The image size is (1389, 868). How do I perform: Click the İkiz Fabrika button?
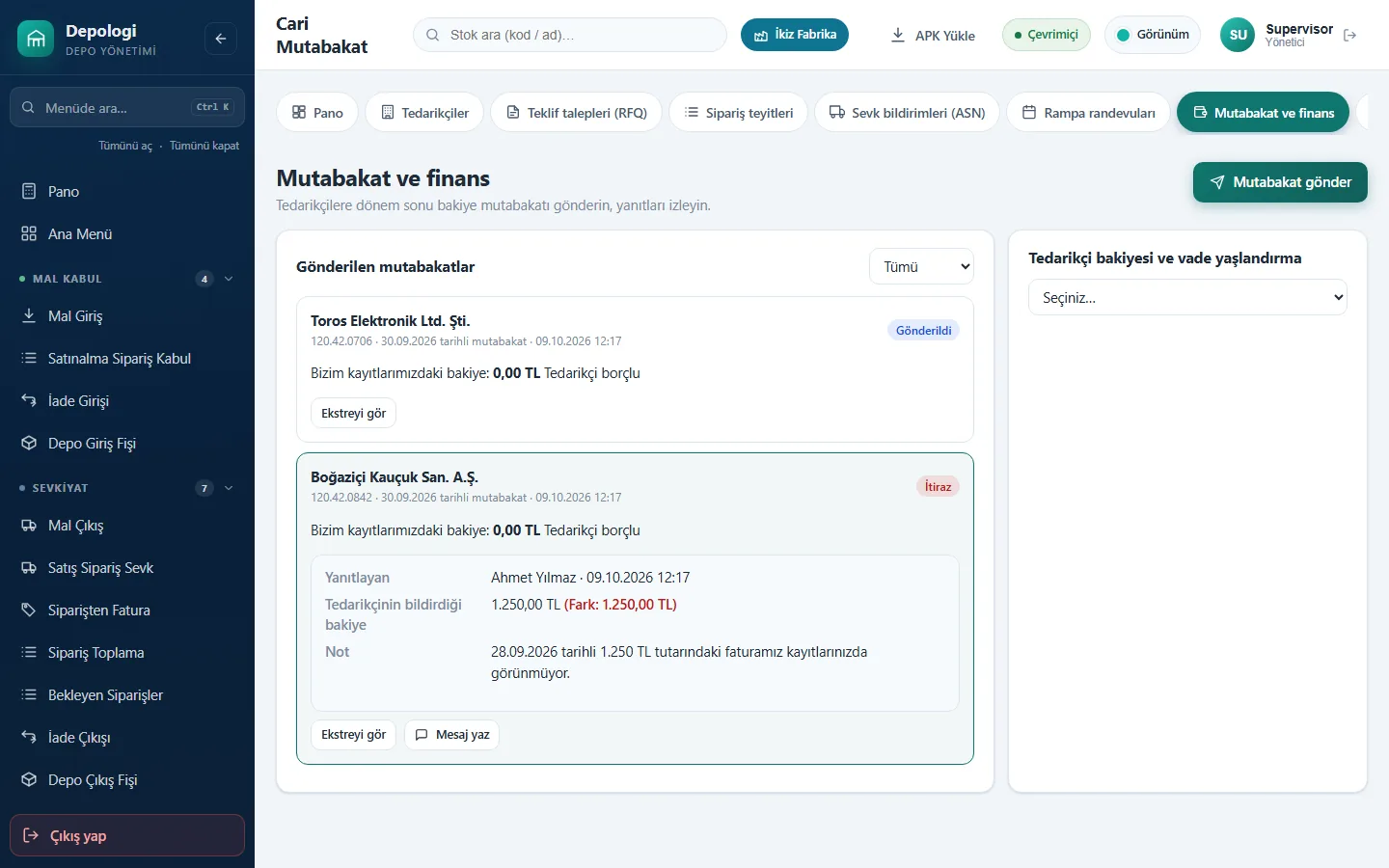click(x=795, y=35)
